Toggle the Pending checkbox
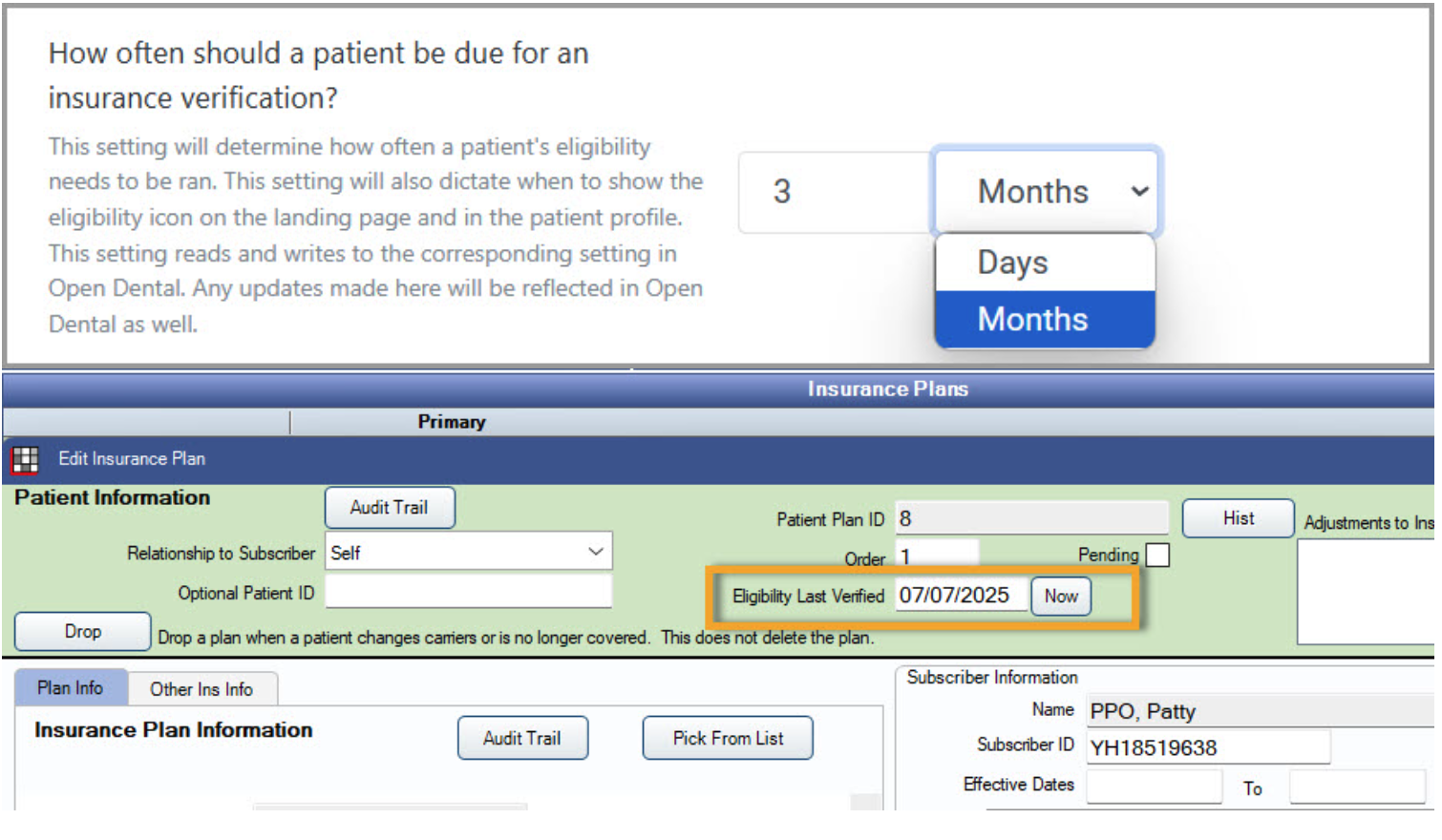Image resolution: width=1442 pixels, height=840 pixels. click(1157, 555)
